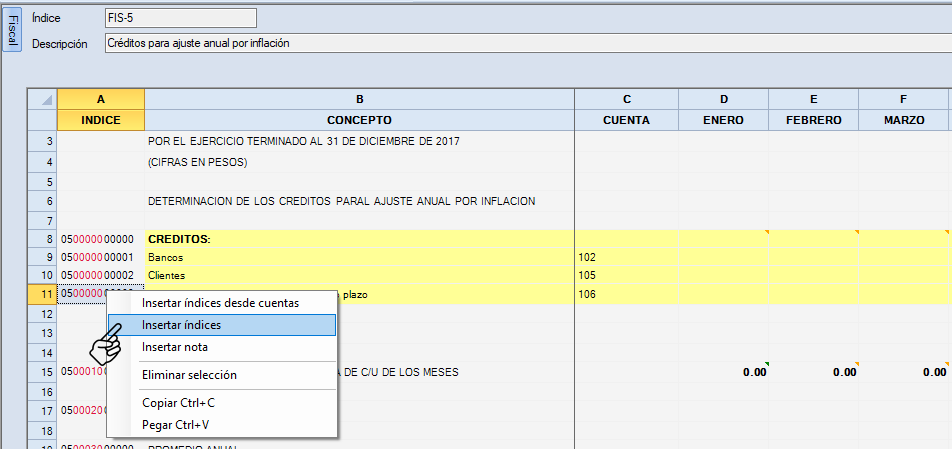Select column B header

tap(359, 99)
